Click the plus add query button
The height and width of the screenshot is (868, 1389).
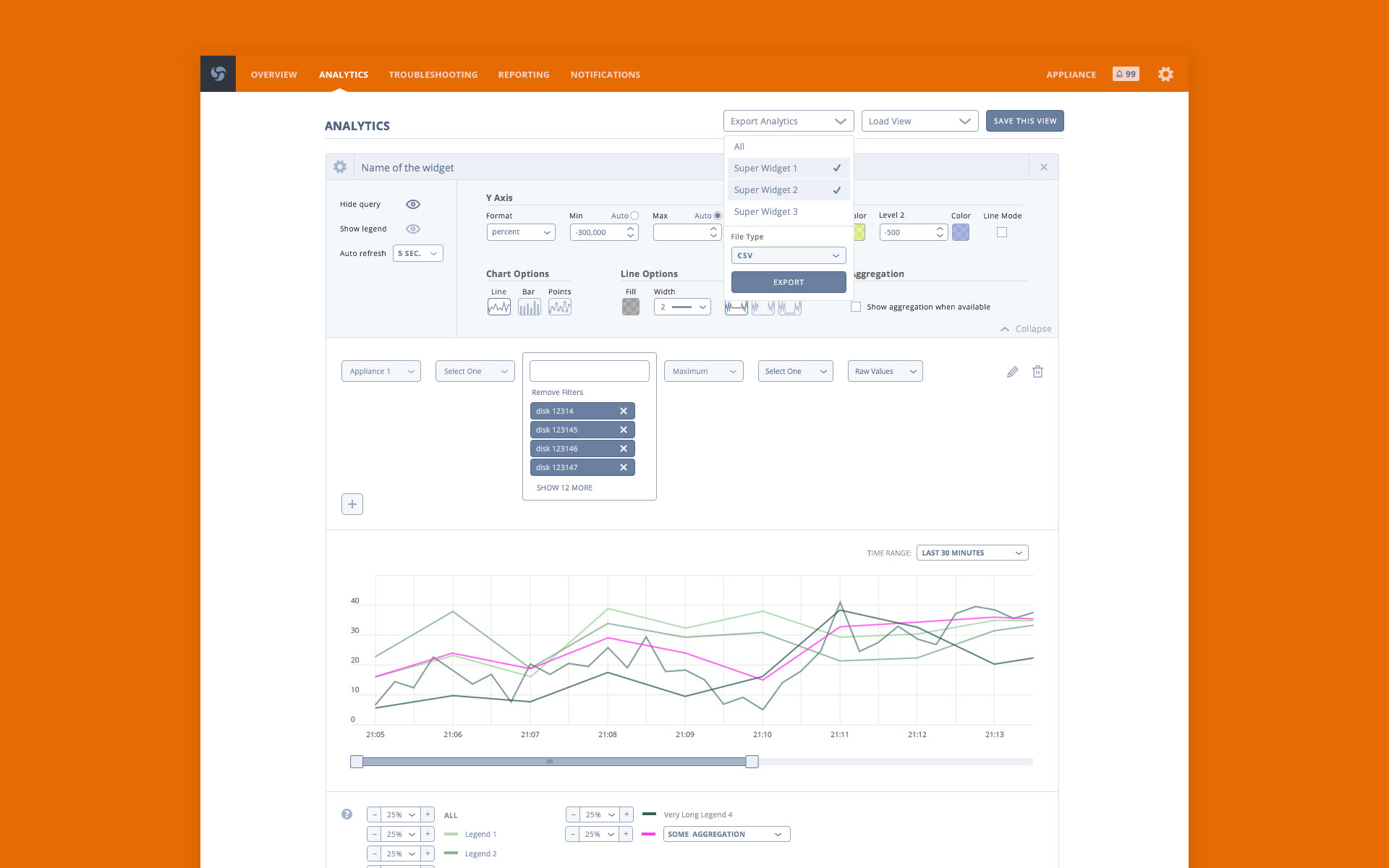tap(352, 504)
